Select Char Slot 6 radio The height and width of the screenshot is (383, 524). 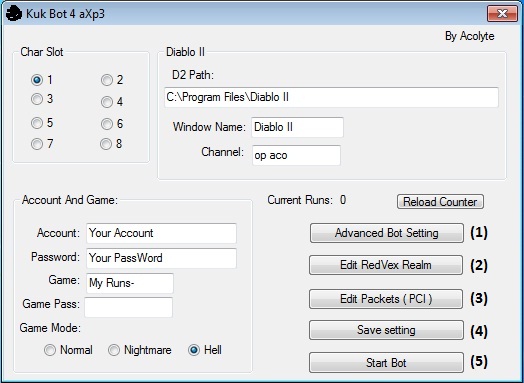tap(107, 124)
